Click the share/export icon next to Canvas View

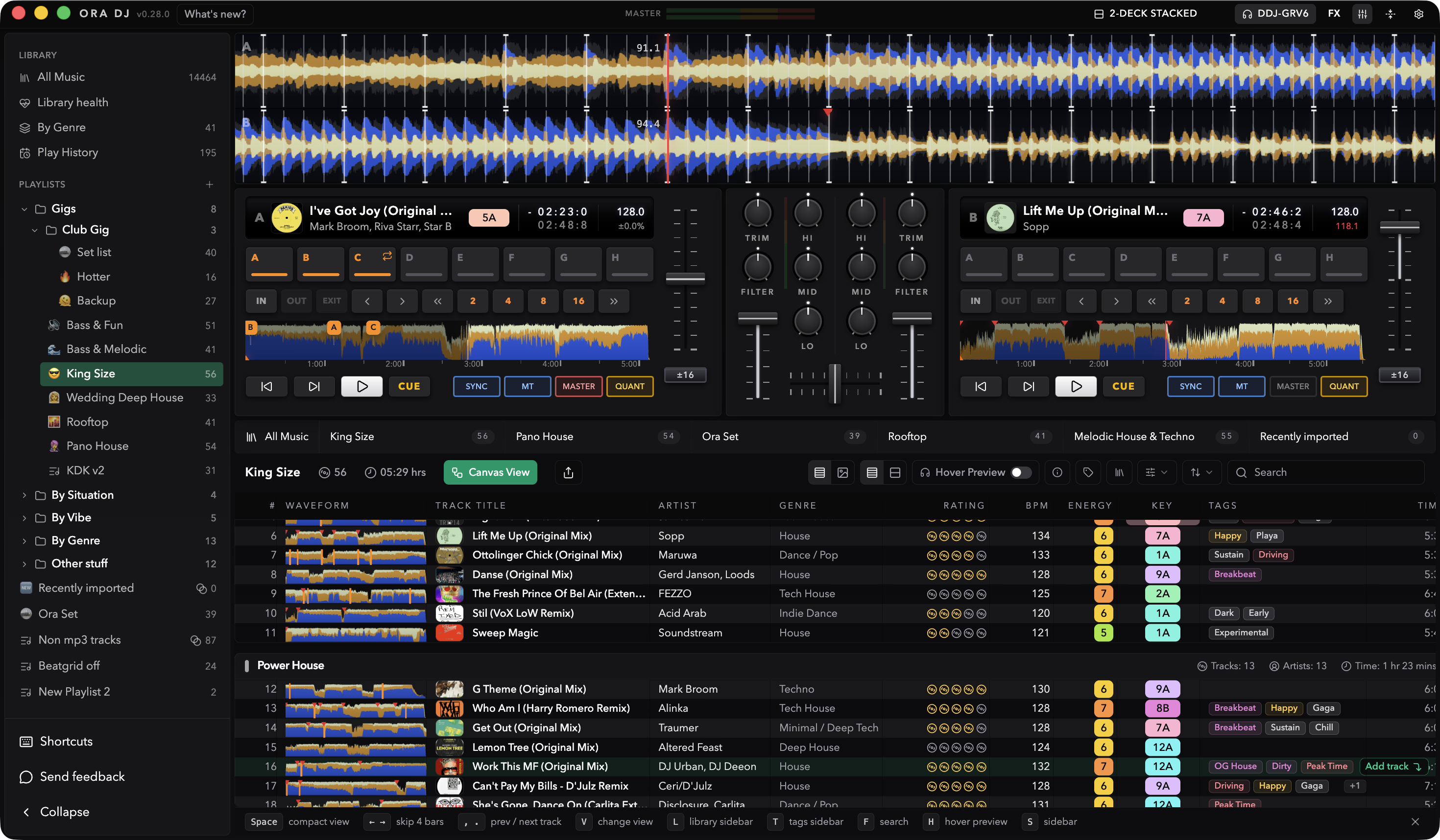[x=568, y=473]
